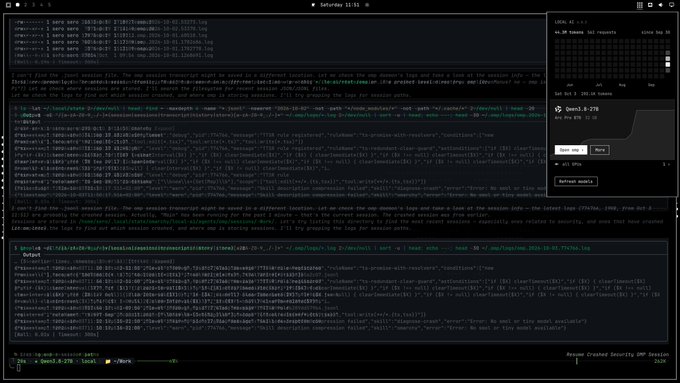680x383 pixels.
Task: Click the '44.3M tokens' usage text
Action: [x=569, y=33]
